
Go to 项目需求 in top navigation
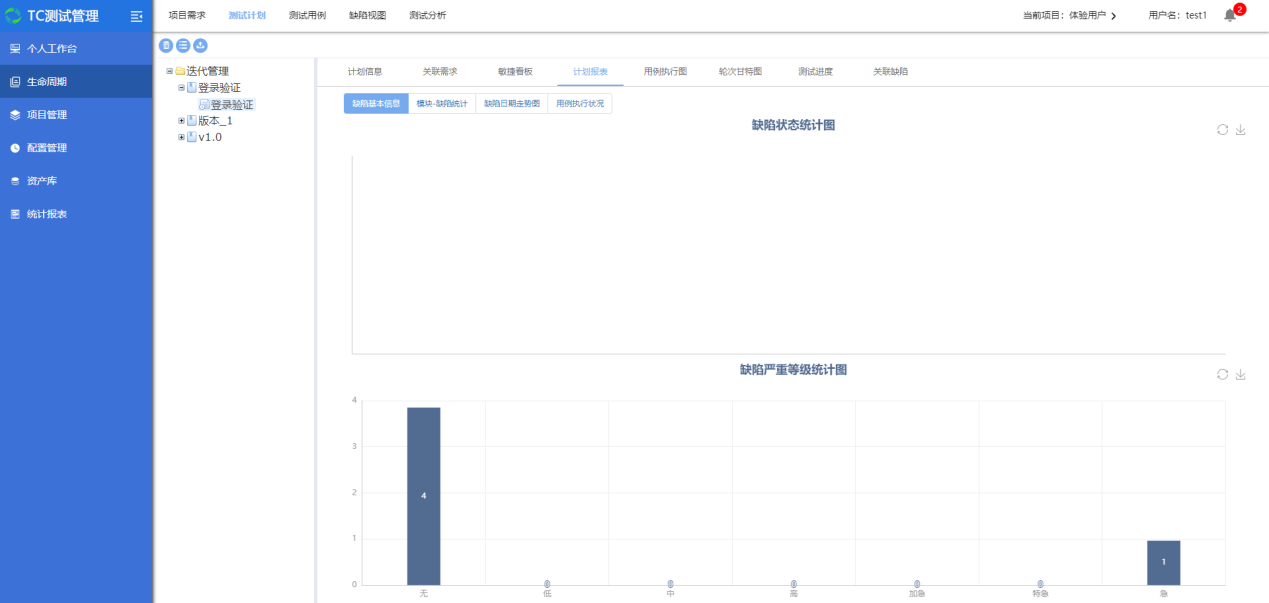[x=187, y=16]
